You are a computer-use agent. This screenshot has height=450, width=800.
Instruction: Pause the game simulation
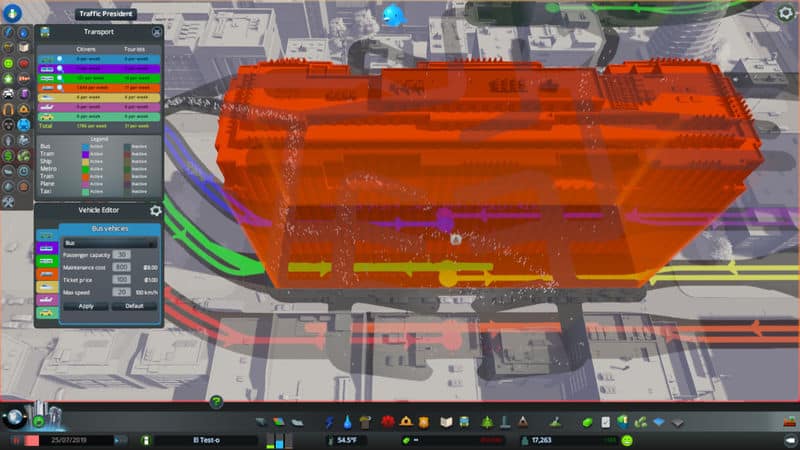18,440
